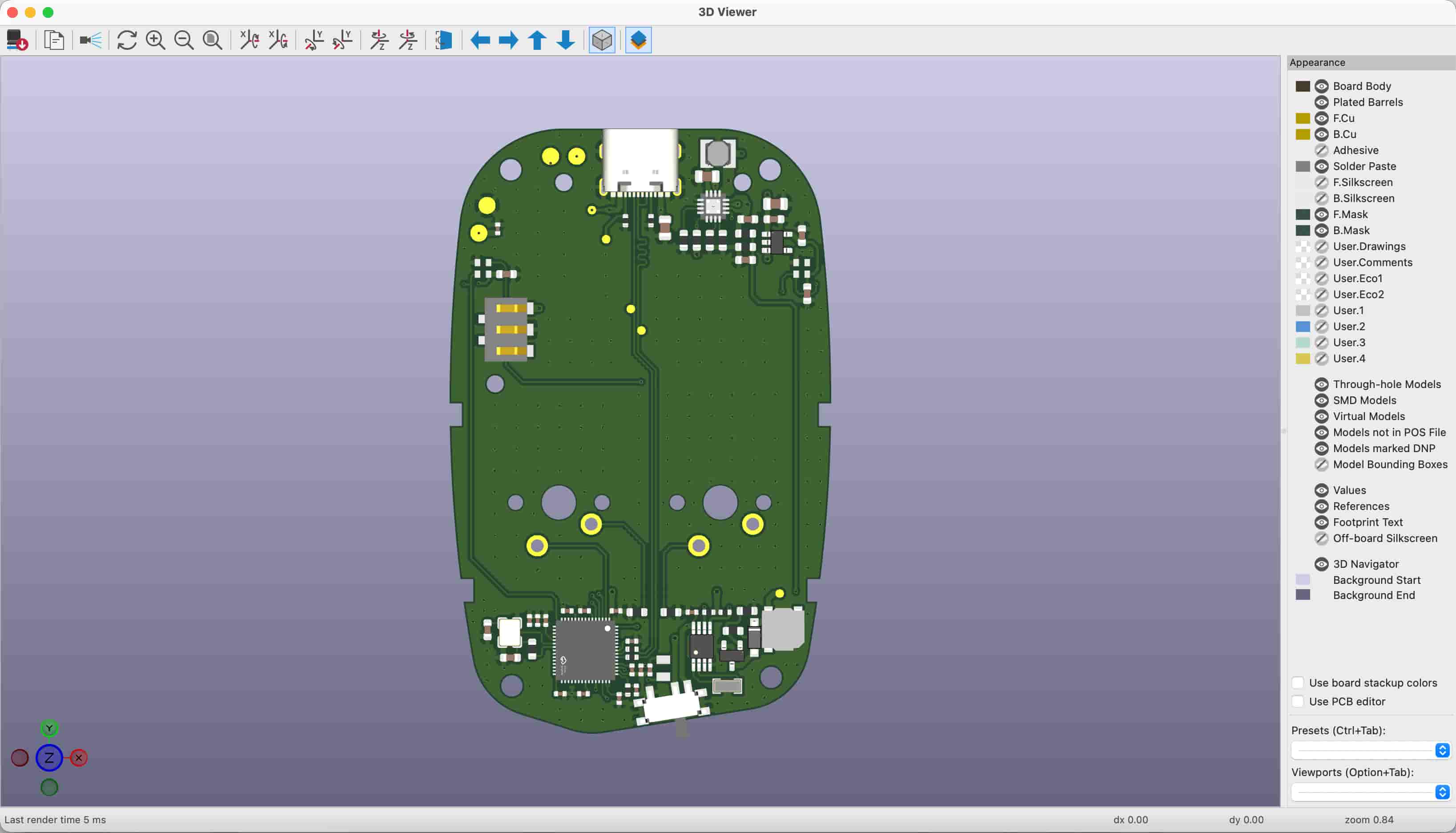The width and height of the screenshot is (1456, 833).
Task: Hide the Board Body layer
Action: [x=1321, y=86]
